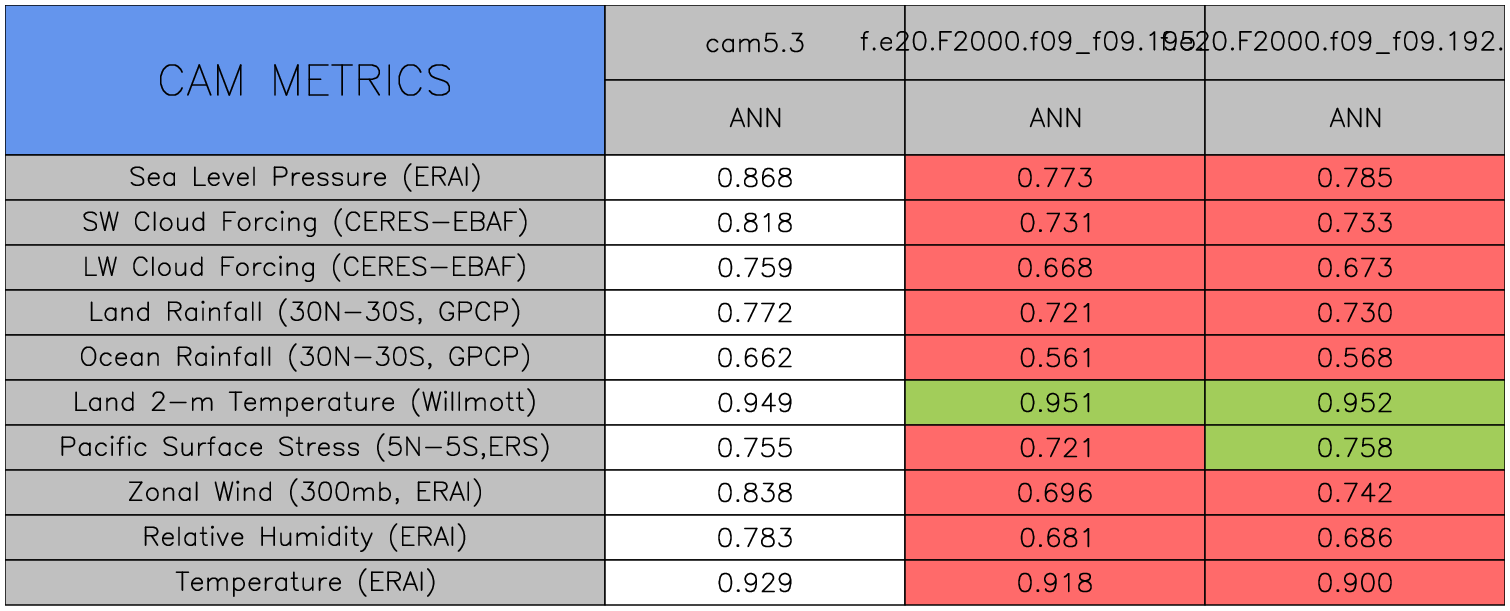The image size is (1510, 611).
Task: Select the green cell with value 0.758
Action: coord(1355,448)
